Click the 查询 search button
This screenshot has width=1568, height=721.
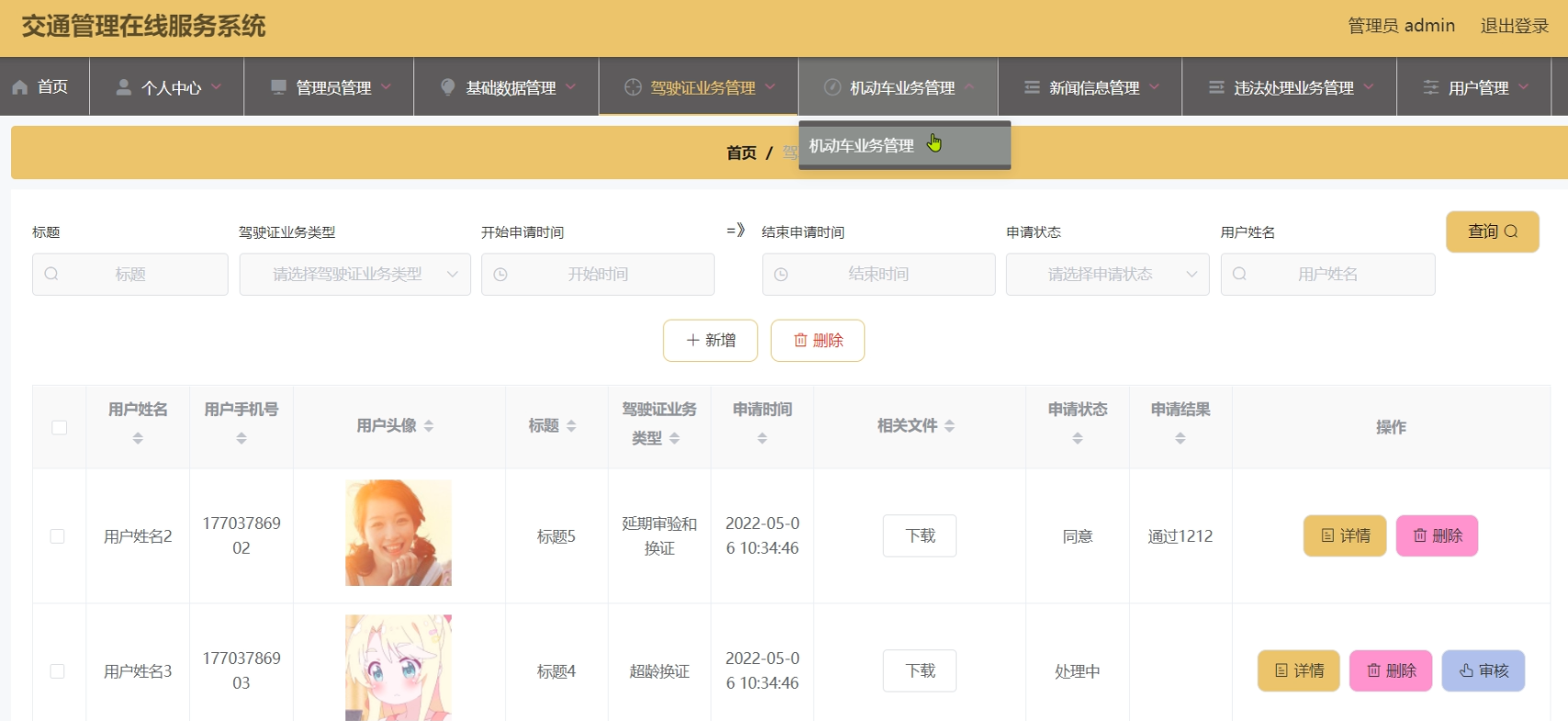point(1492,231)
